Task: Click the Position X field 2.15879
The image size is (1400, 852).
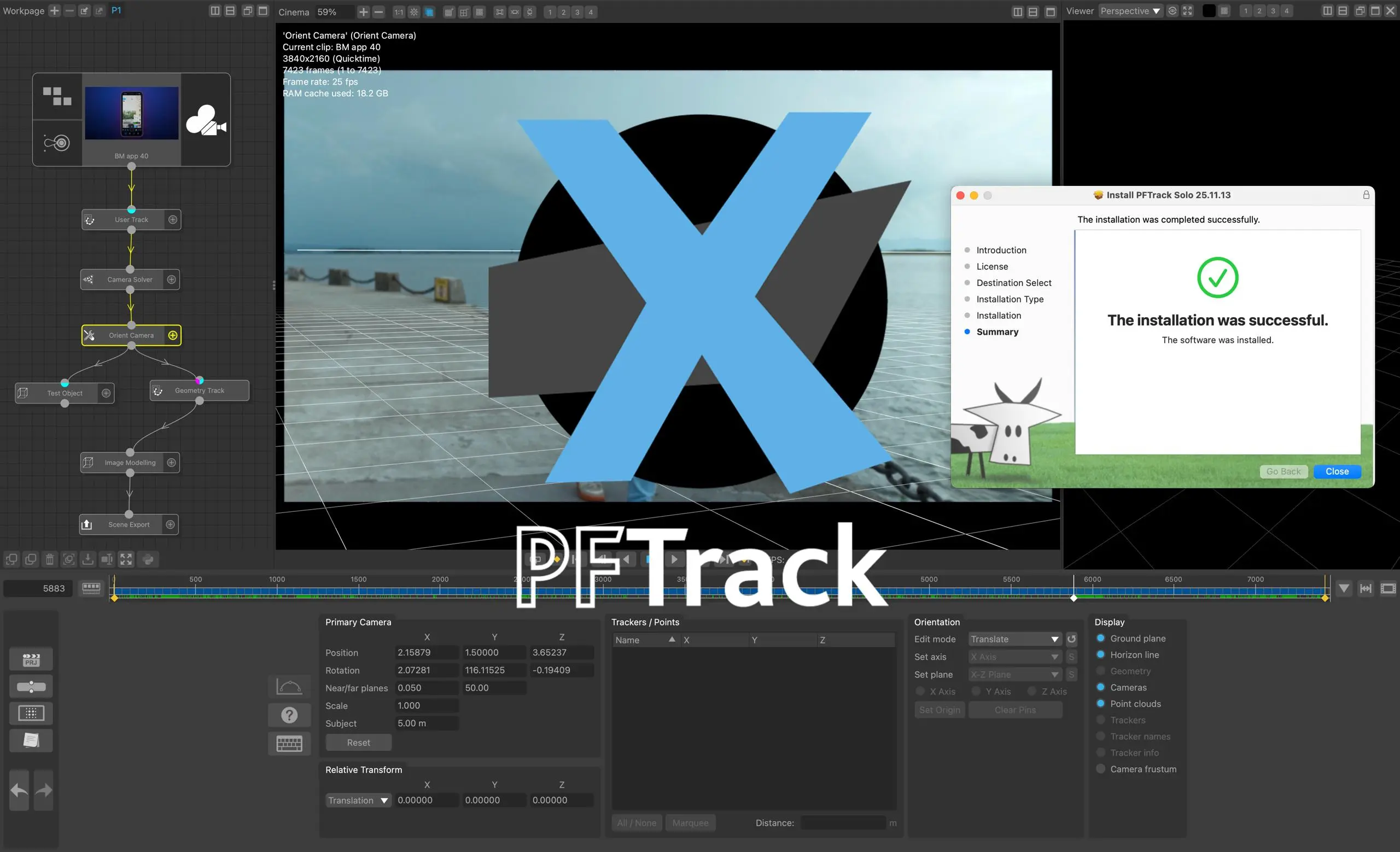Action: (427, 652)
